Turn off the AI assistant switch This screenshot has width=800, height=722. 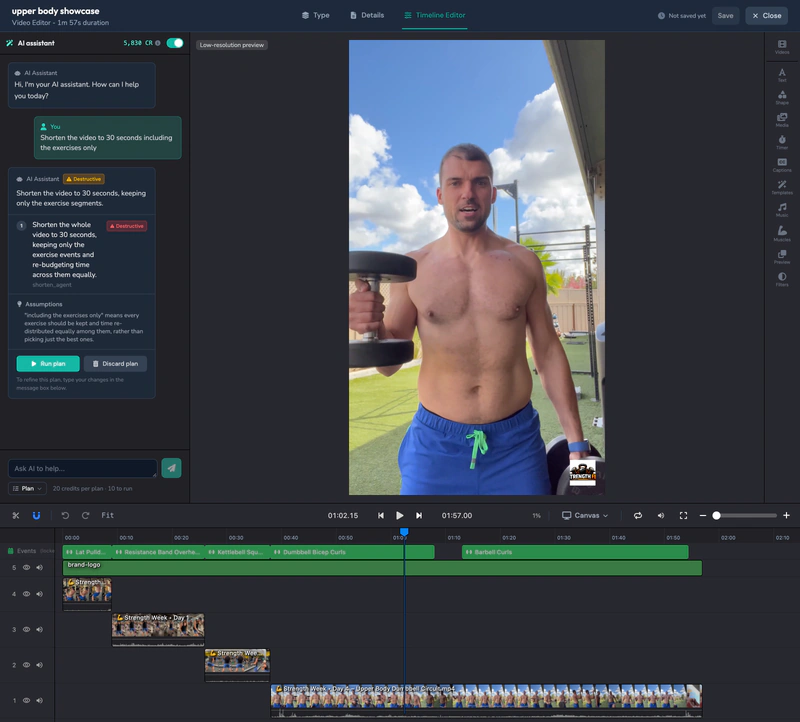coord(175,43)
